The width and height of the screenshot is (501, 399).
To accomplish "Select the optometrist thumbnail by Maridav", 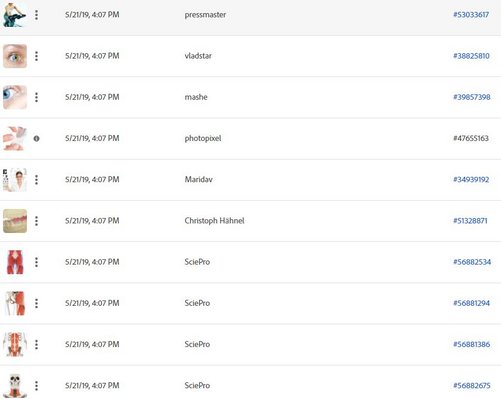I will (x=15, y=180).
